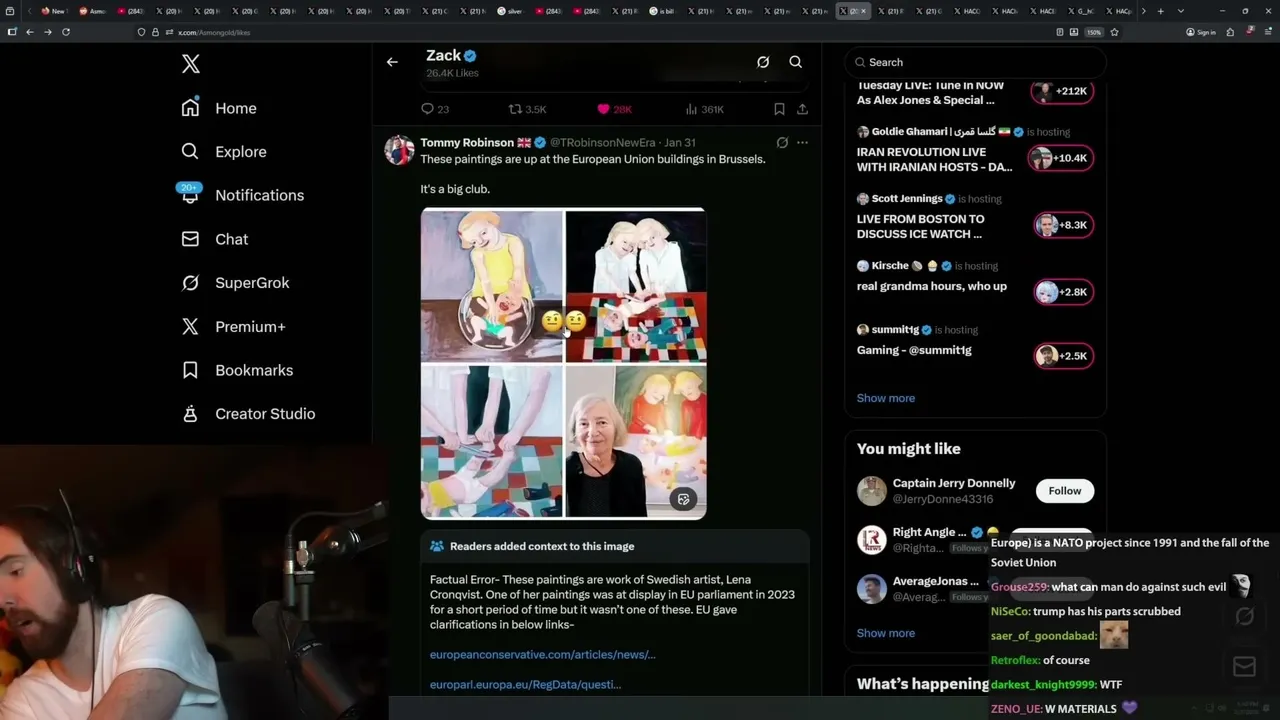Join the Alex Jones Tuesday LIVE space

point(931,93)
